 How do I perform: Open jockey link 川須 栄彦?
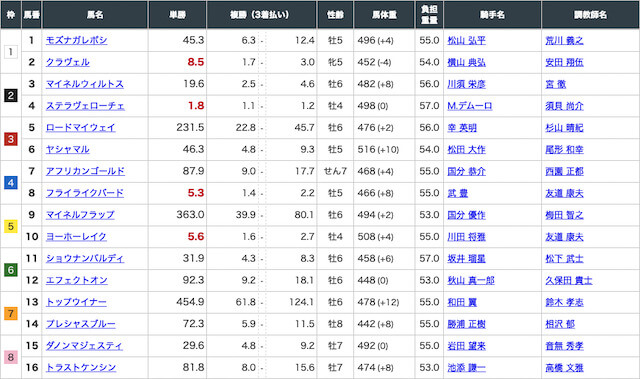tap(466, 84)
